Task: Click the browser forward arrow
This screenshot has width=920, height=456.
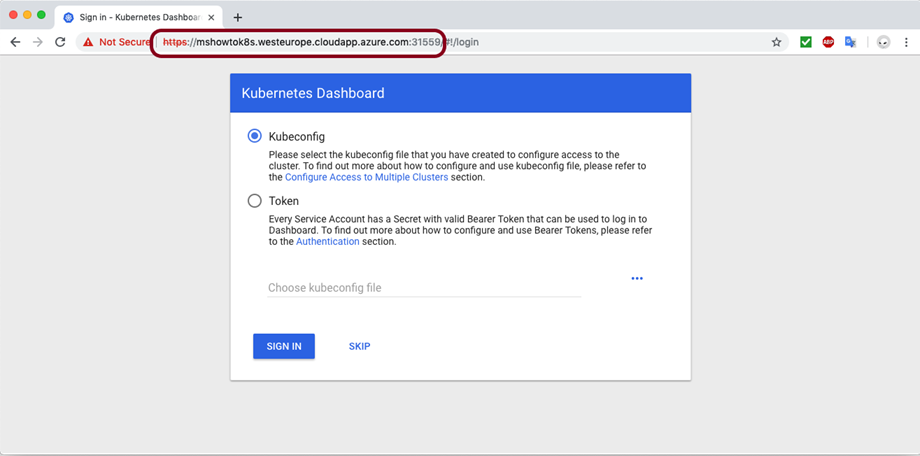Action: coord(38,43)
